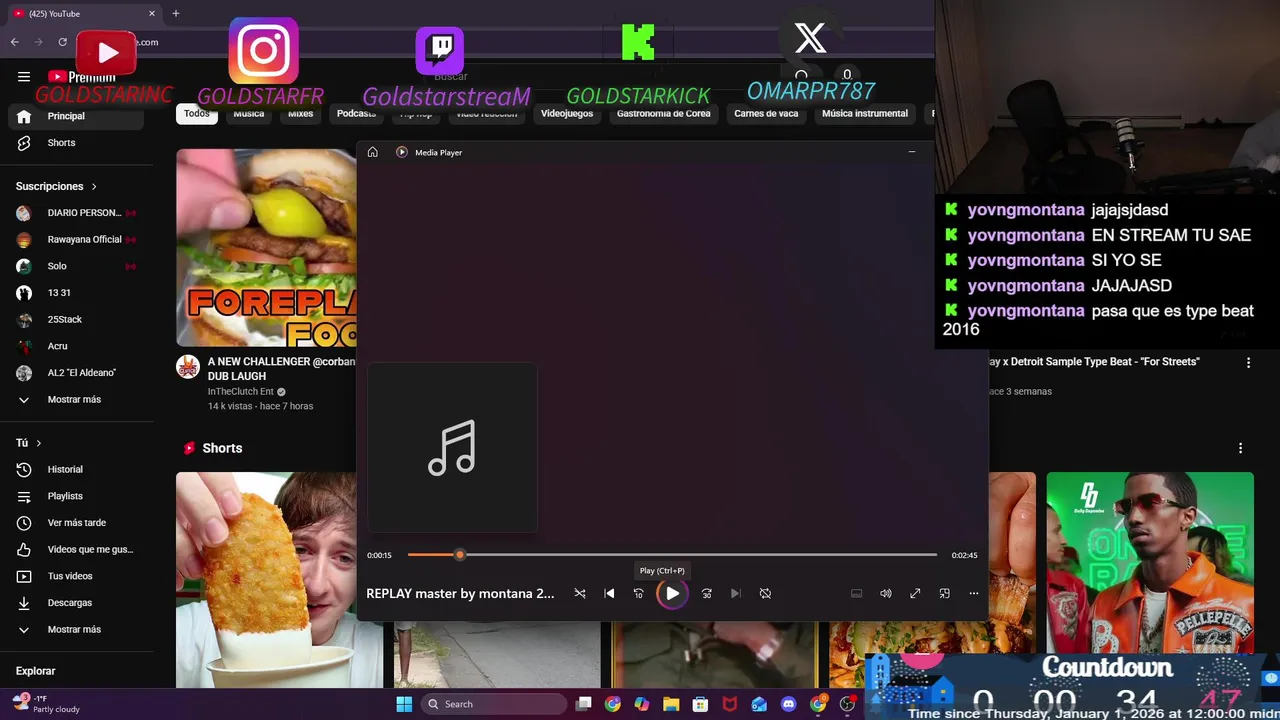Click the music note album art placeholder

[452, 447]
